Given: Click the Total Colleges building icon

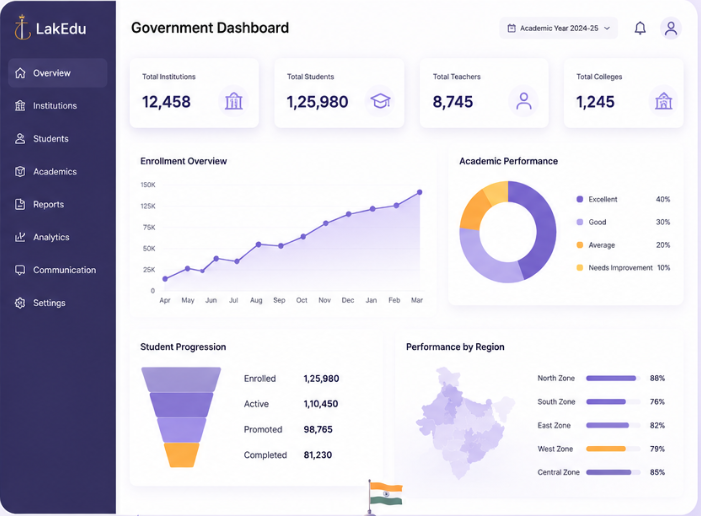Looking at the screenshot, I should (x=663, y=101).
